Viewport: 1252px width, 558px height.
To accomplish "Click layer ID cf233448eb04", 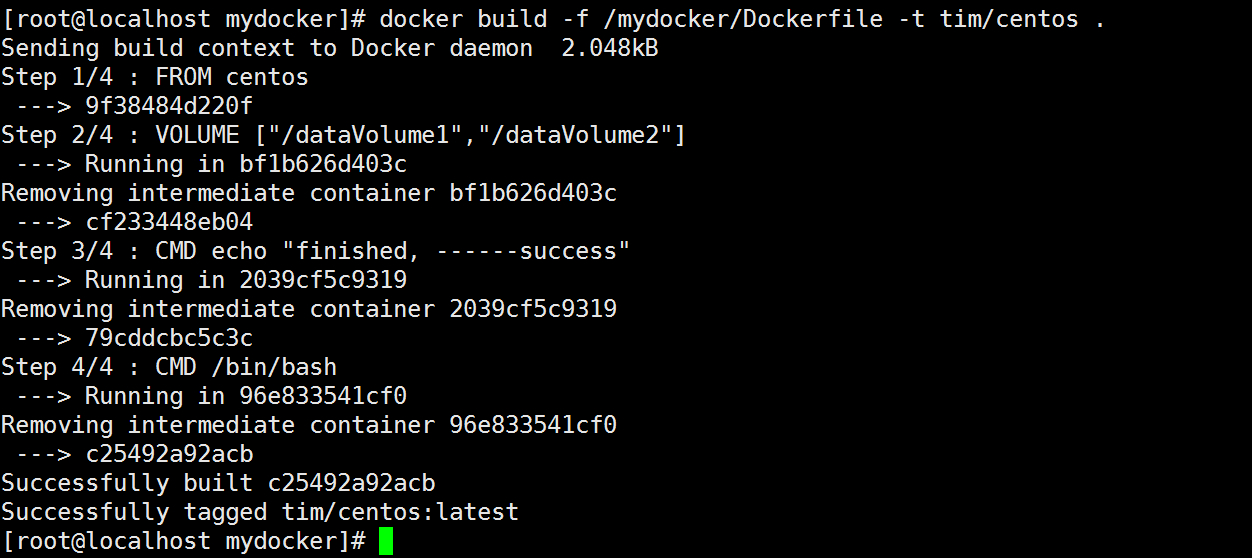I will [168, 222].
